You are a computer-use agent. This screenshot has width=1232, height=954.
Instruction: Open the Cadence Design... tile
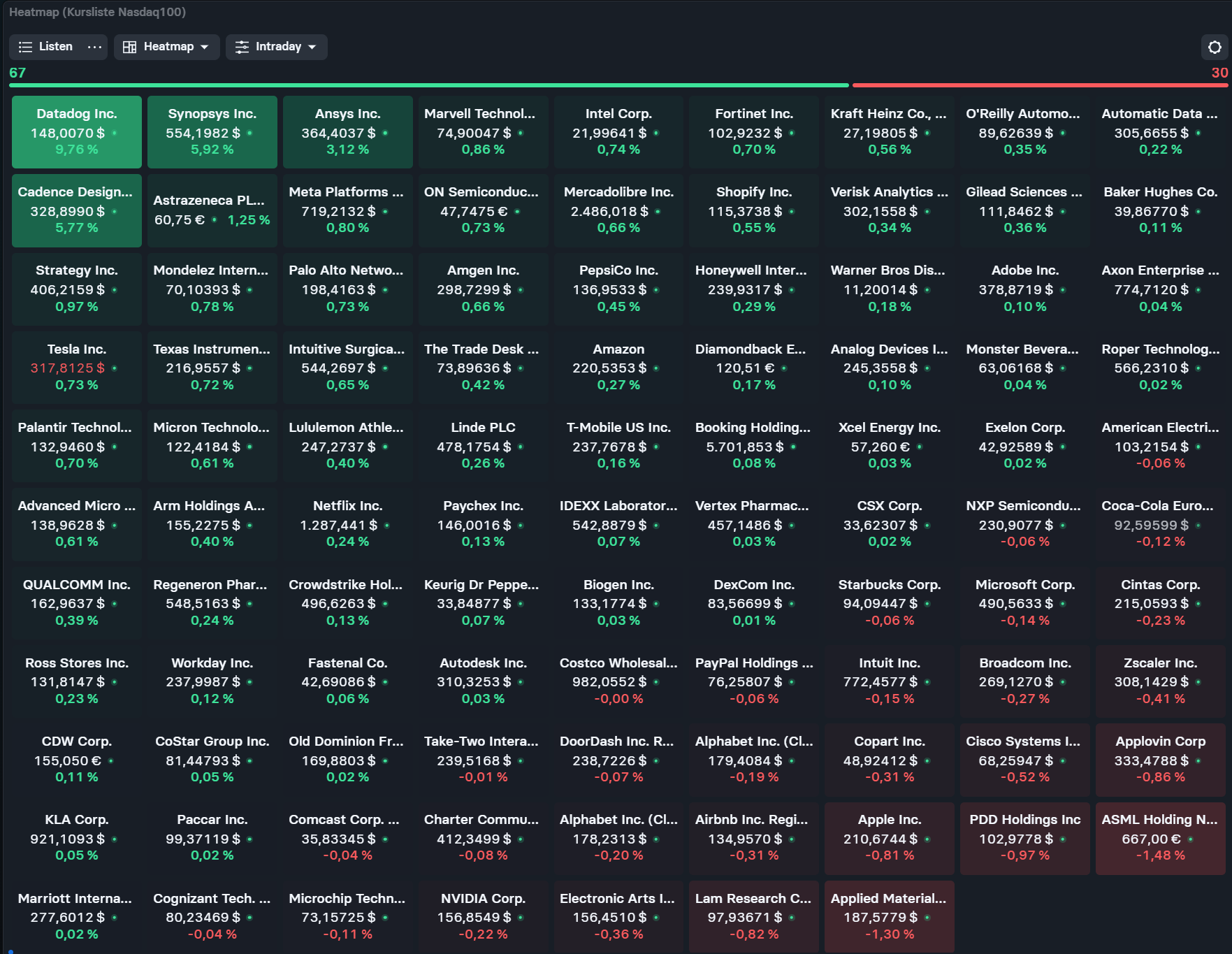pos(77,210)
